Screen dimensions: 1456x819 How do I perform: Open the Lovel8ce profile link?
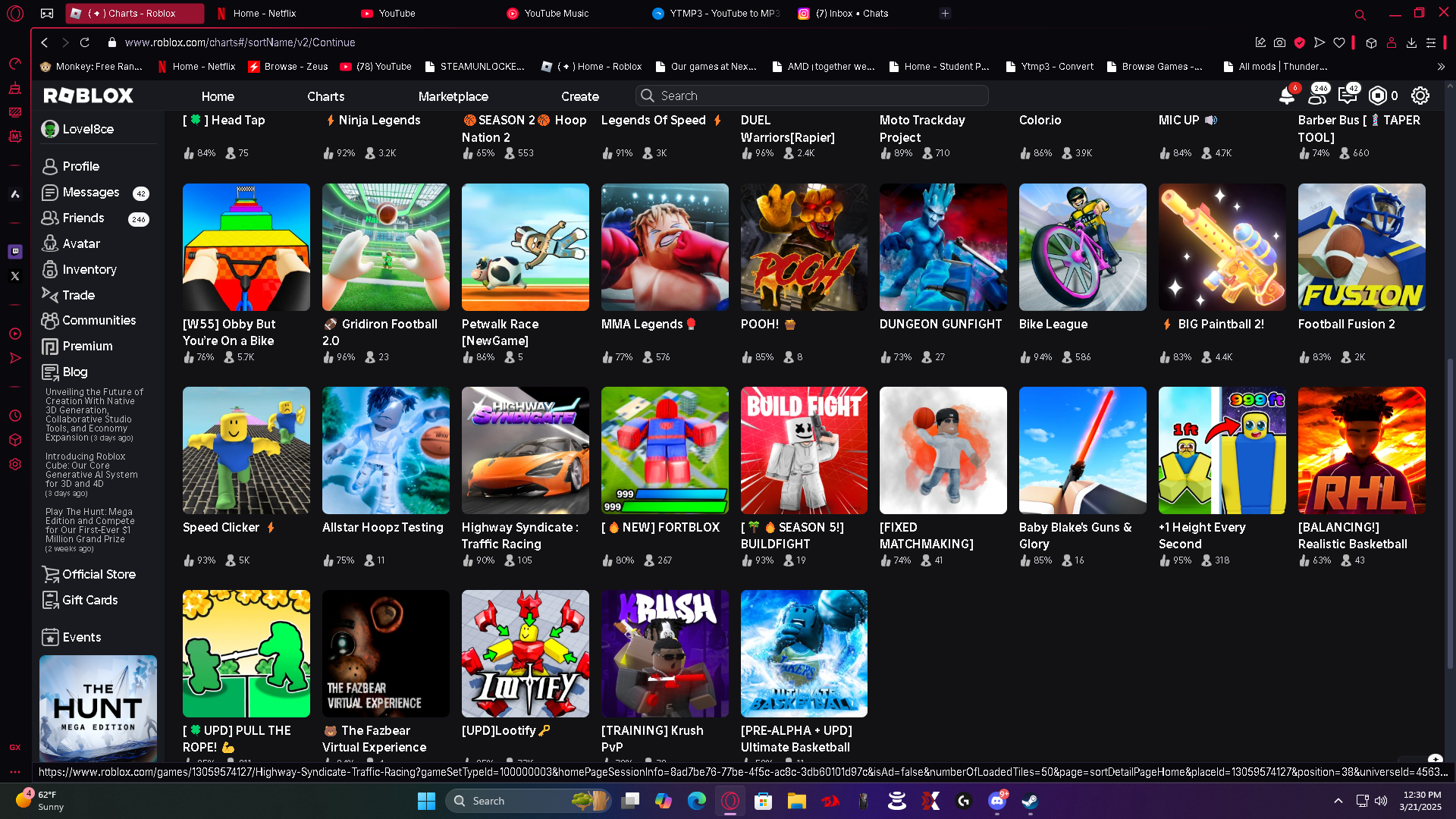pos(88,129)
